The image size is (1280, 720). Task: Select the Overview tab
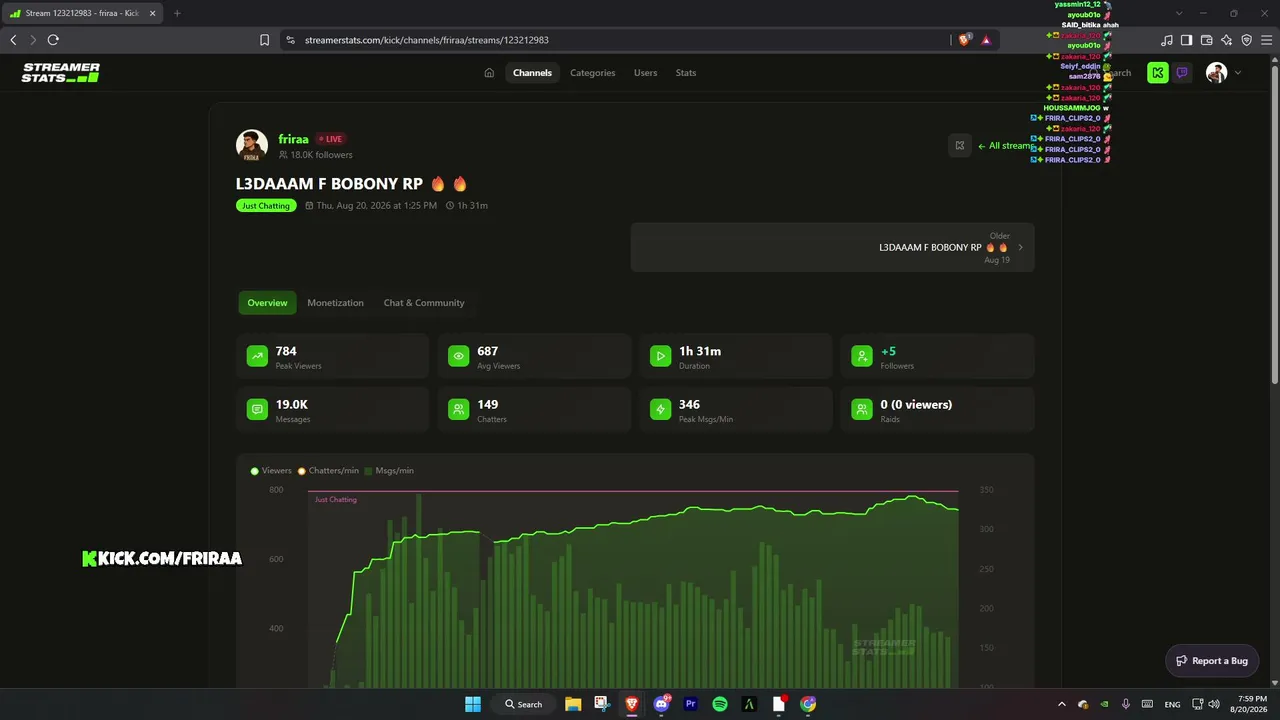click(x=267, y=303)
